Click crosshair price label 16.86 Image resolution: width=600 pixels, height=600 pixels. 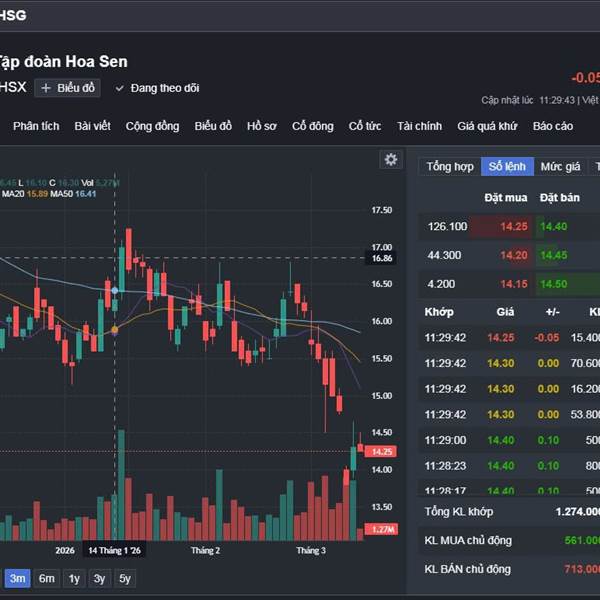pos(382,258)
